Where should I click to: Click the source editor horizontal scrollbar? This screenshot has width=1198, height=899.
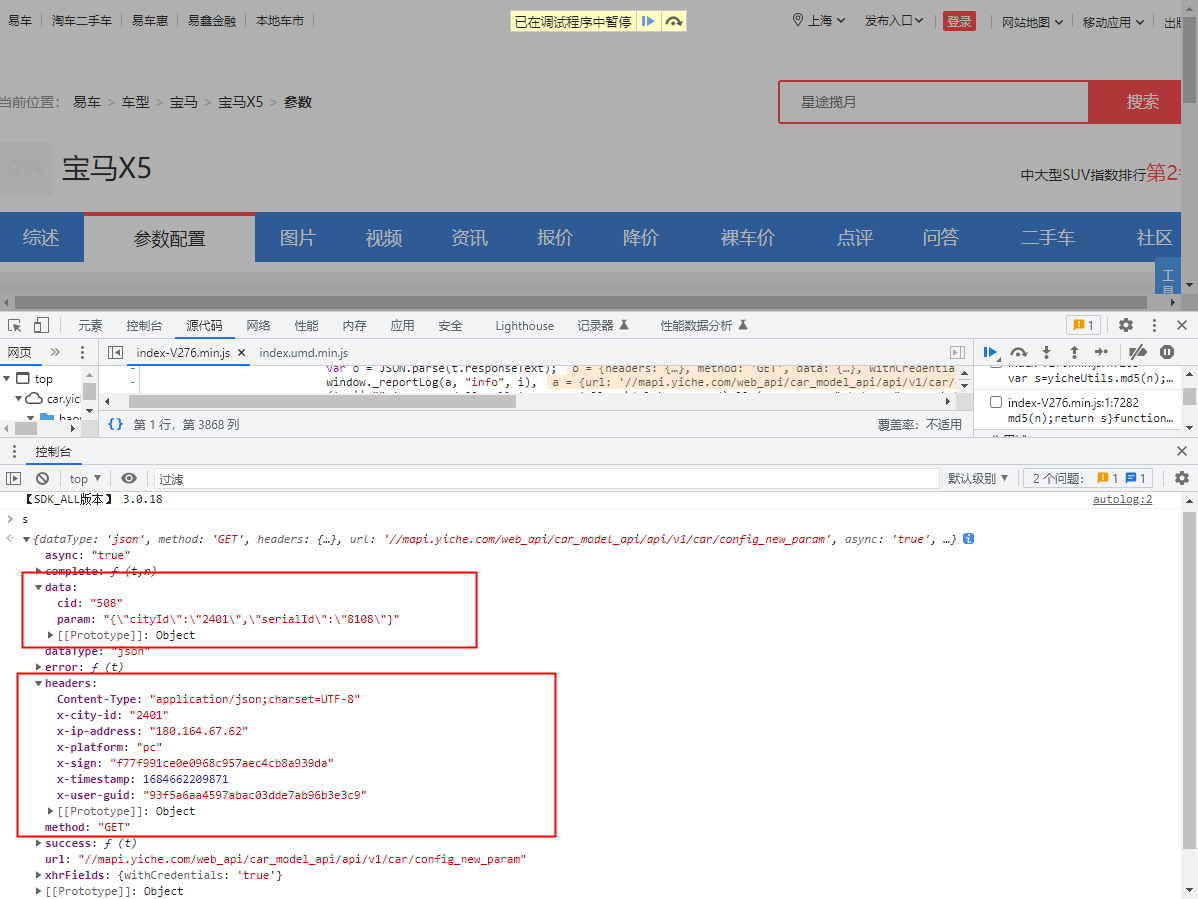coord(322,401)
